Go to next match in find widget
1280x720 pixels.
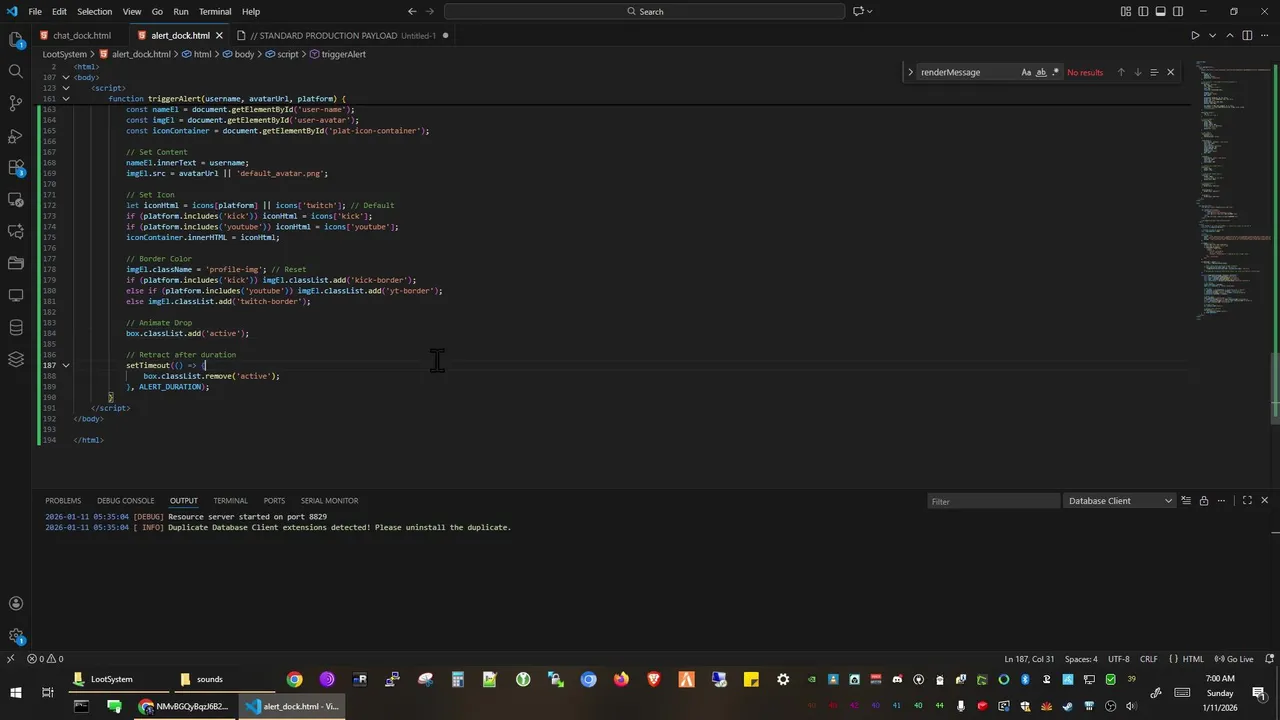pos(1137,72)
